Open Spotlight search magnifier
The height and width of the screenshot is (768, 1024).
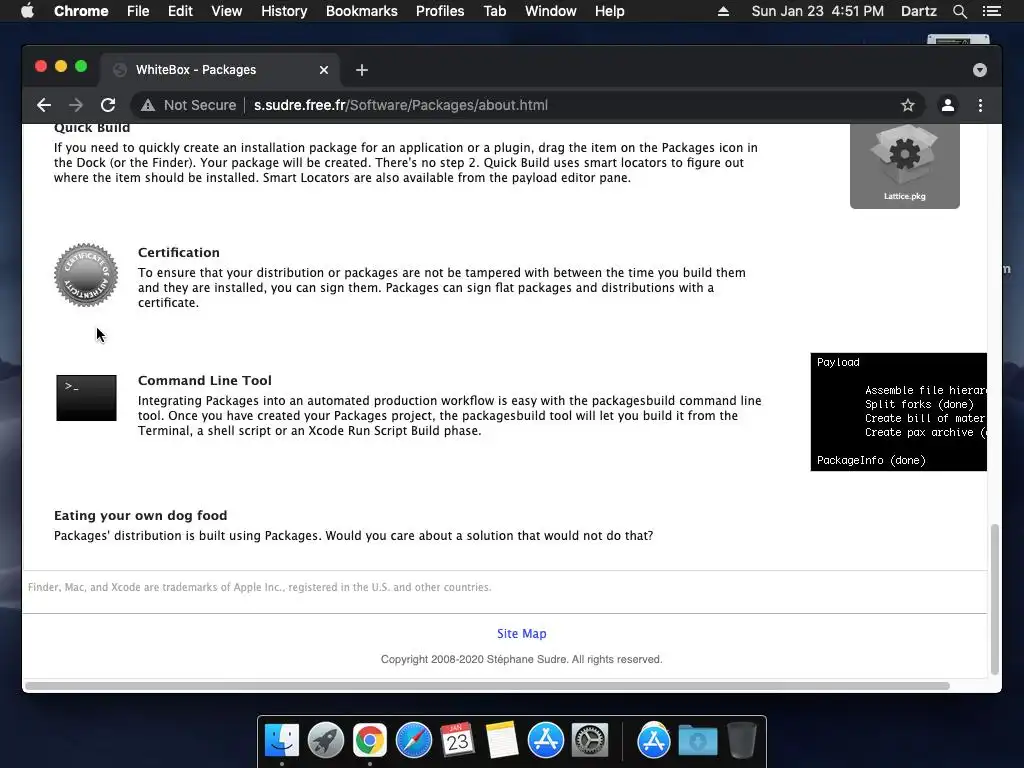[x=960, y=11]
